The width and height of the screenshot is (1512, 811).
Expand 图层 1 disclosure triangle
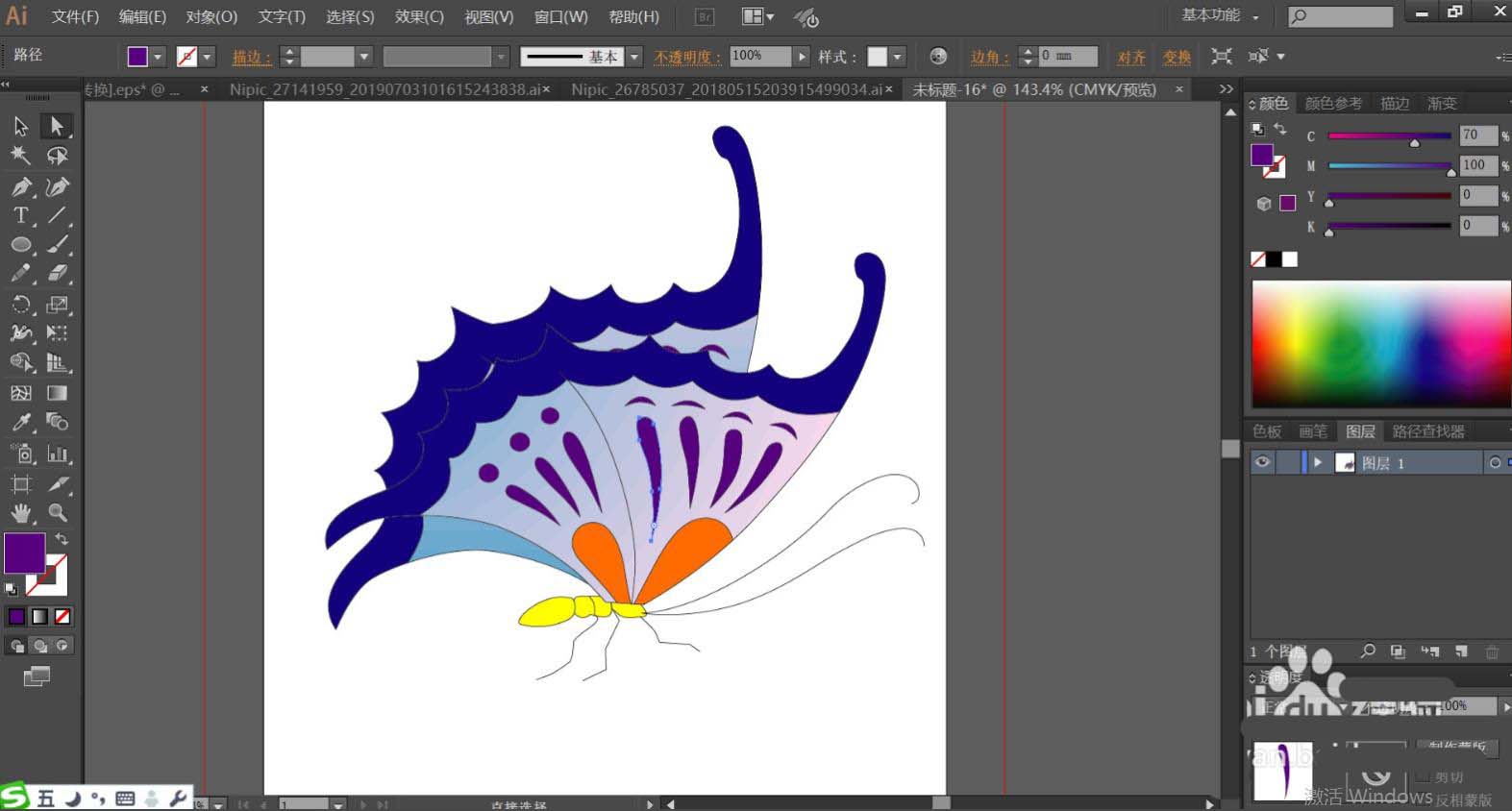point(1318,462)
